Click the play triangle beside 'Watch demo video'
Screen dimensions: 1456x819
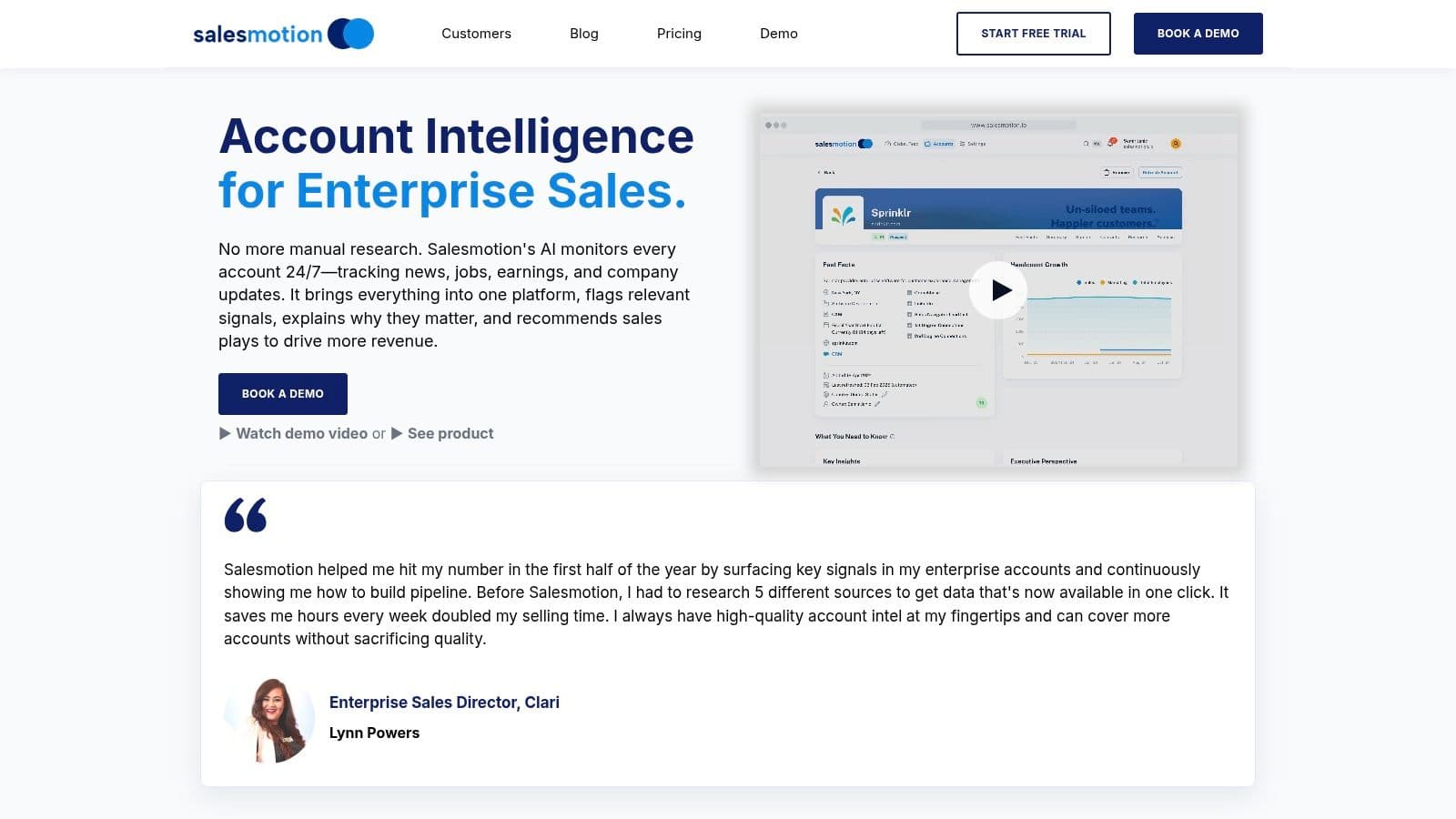click(x=223, y=433)
